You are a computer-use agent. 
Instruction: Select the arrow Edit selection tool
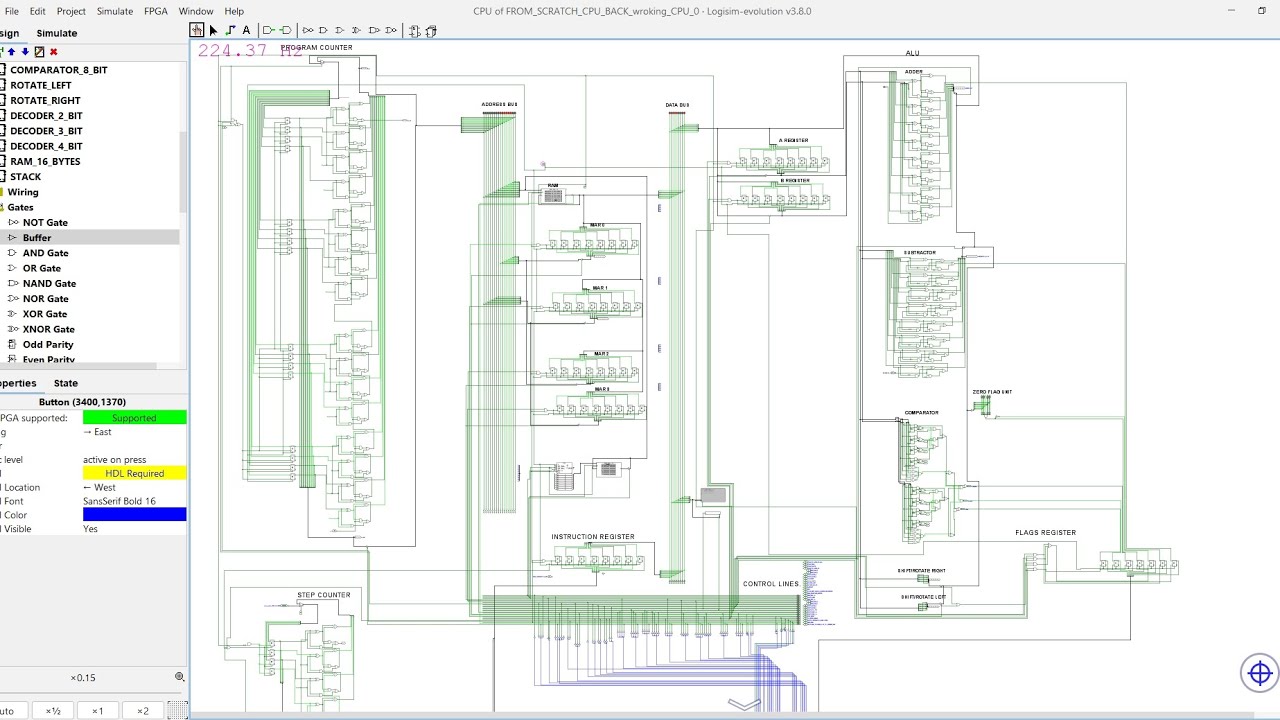213,31
